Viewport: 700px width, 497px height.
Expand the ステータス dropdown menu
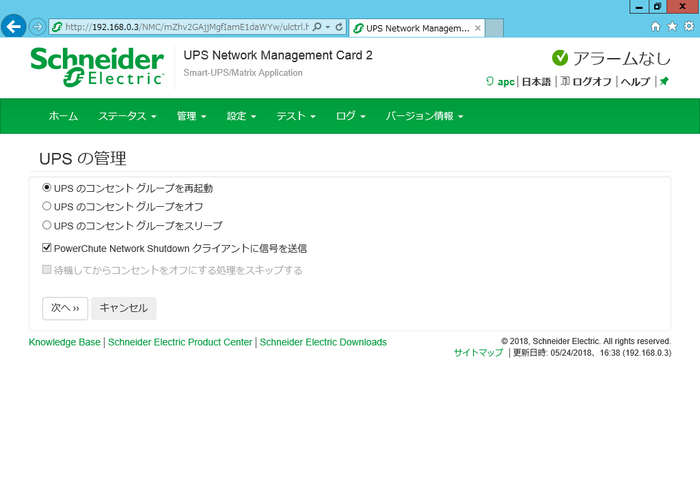[x=127, y=116]
